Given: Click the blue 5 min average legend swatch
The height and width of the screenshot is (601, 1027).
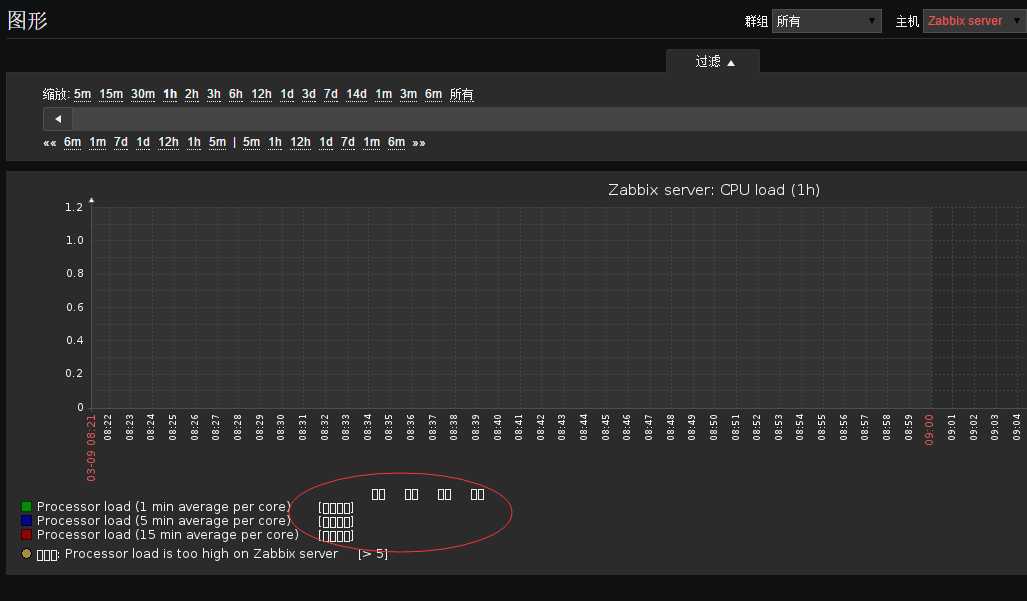Looking at the screenshot, I should [26, 520].
